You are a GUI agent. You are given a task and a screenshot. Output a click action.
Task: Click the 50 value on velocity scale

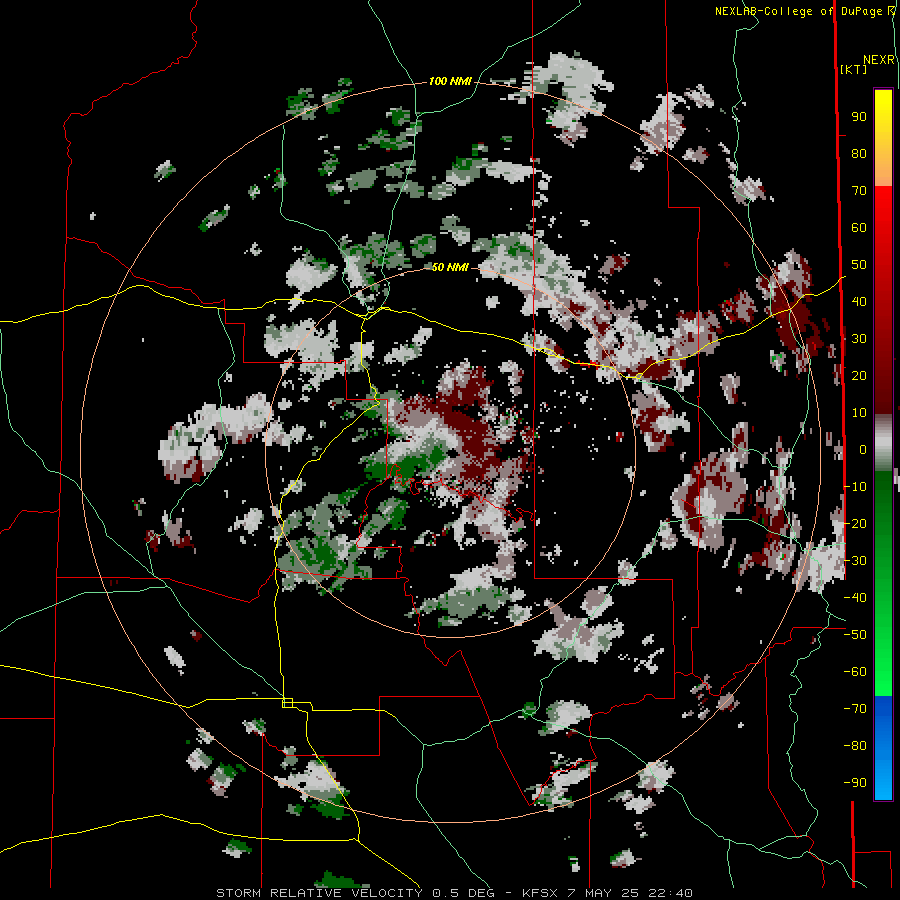point(859,265)
